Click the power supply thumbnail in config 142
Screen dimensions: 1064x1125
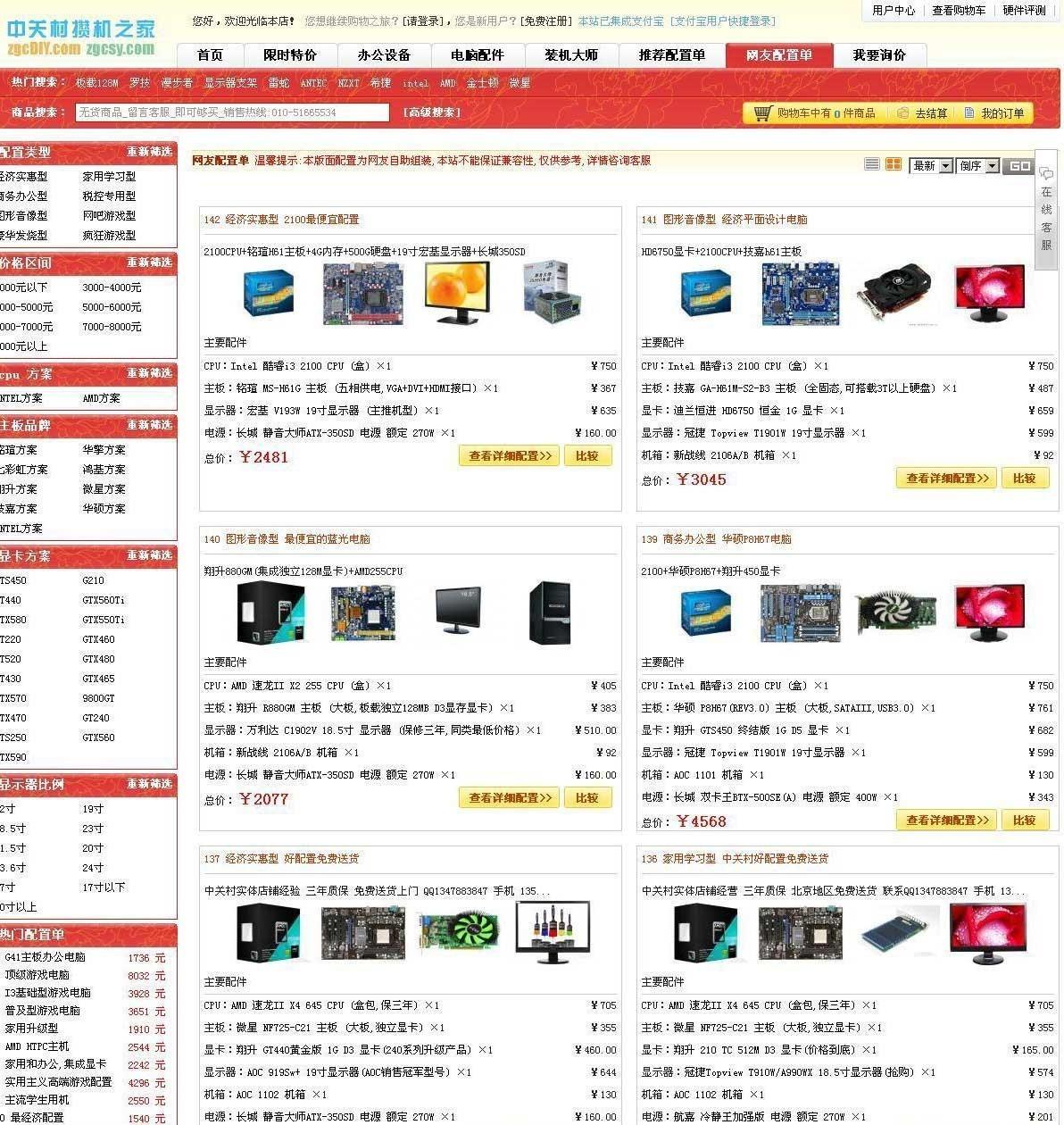pyautogui.click(x=552, y=291)
